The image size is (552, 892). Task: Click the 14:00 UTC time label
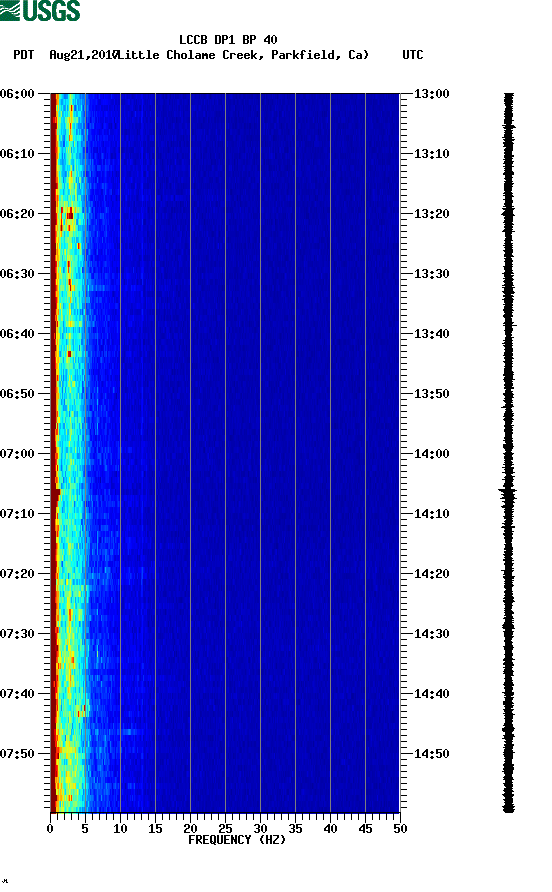[x=431, y=453]
